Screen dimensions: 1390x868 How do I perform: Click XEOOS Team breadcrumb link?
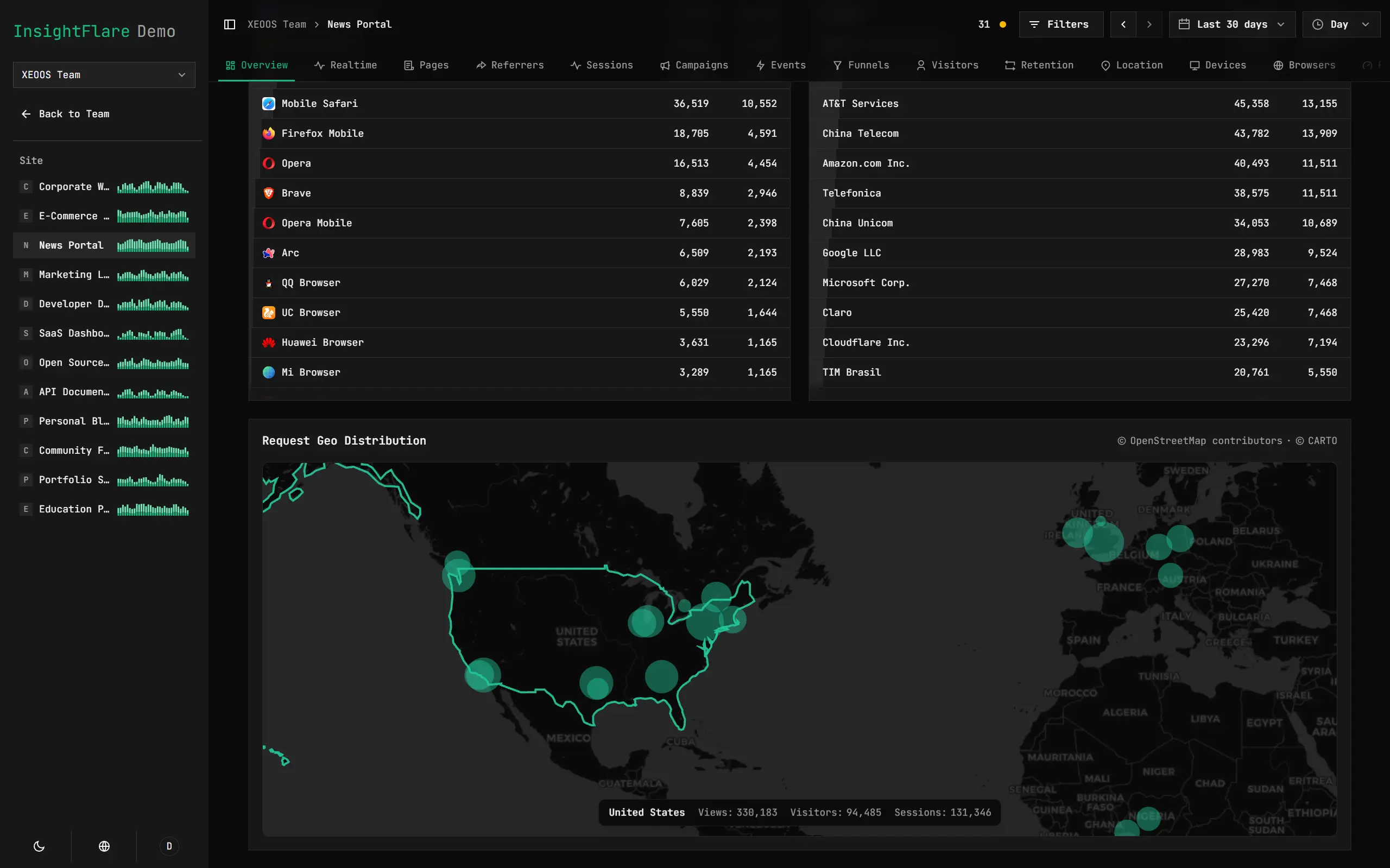pyautogui.click(x=277, y=24)
